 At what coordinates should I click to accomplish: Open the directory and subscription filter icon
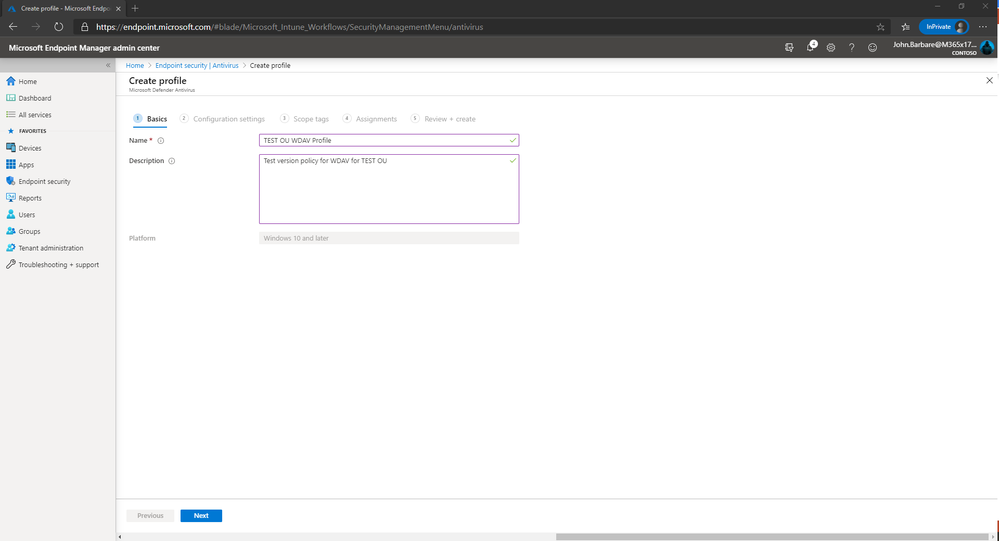click(789, 47)
